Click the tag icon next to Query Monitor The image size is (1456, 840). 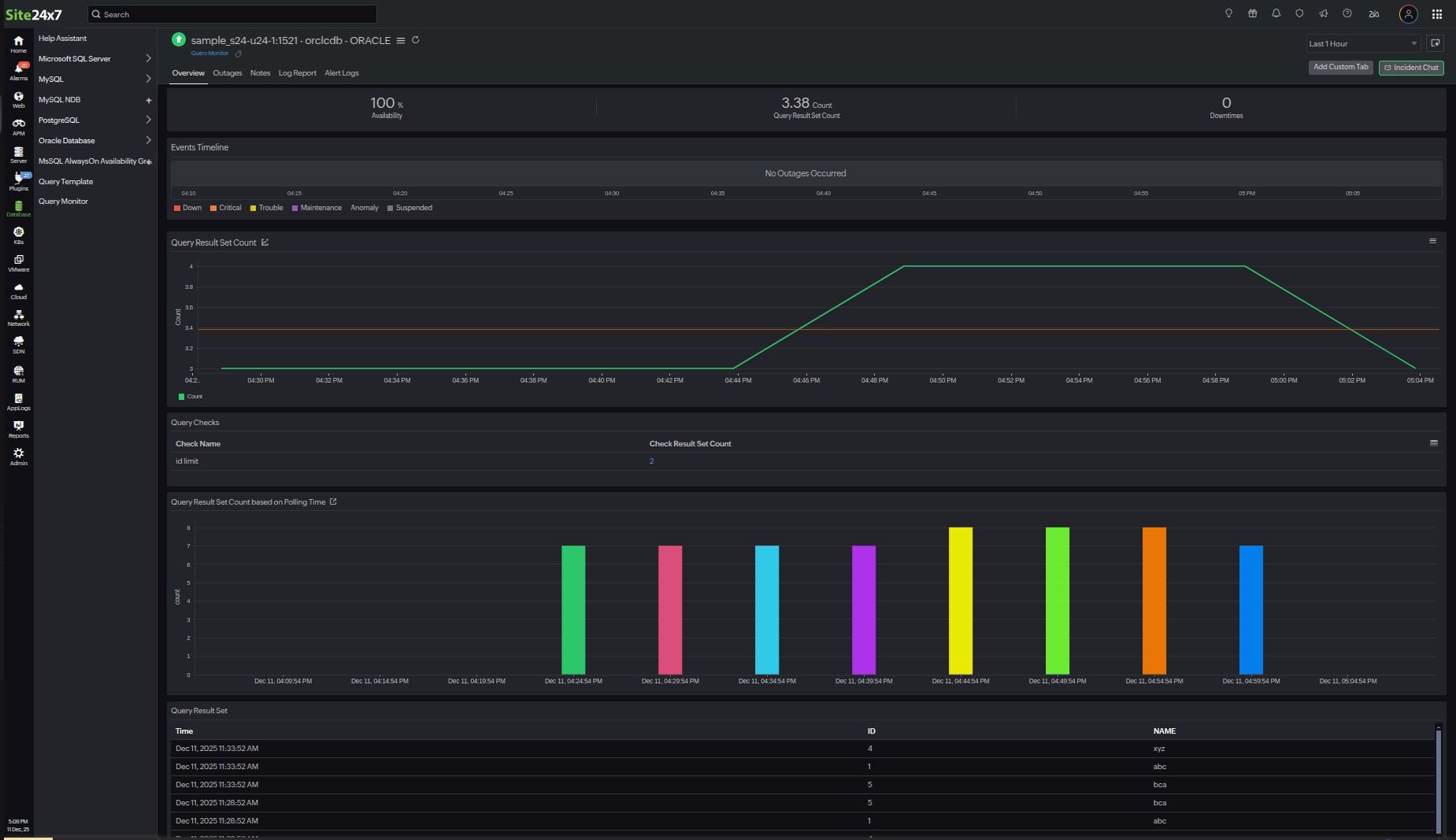click(x=239, y=54)
